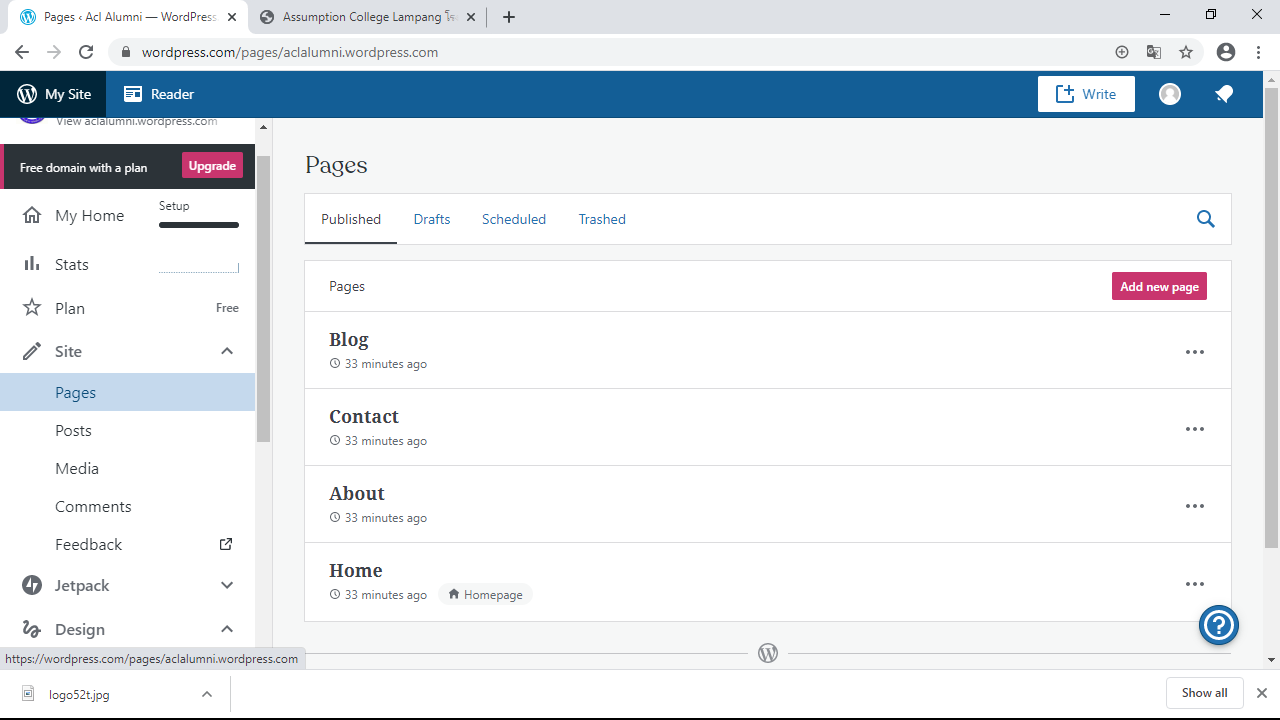Click the Add new page button
The width and height of the screenshot is (1280, 720).
click(x=1159, y=286)
